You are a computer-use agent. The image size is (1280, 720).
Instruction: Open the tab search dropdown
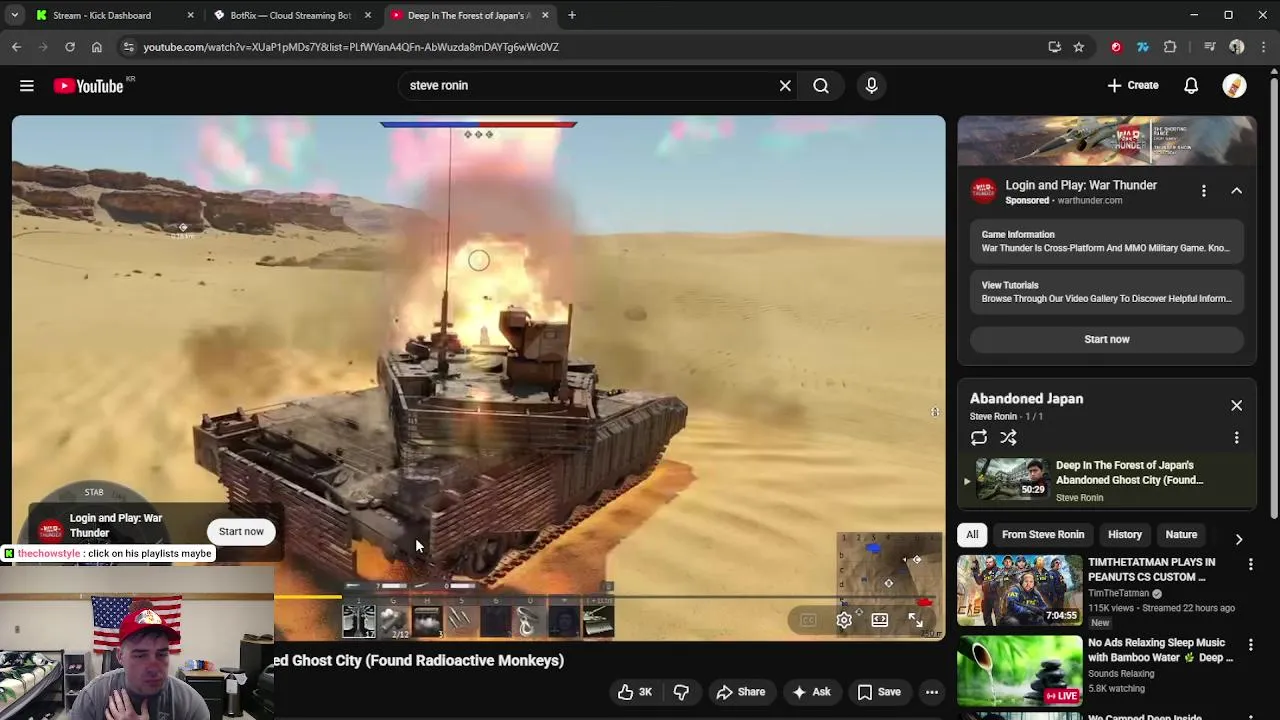(x=14, y=15)
